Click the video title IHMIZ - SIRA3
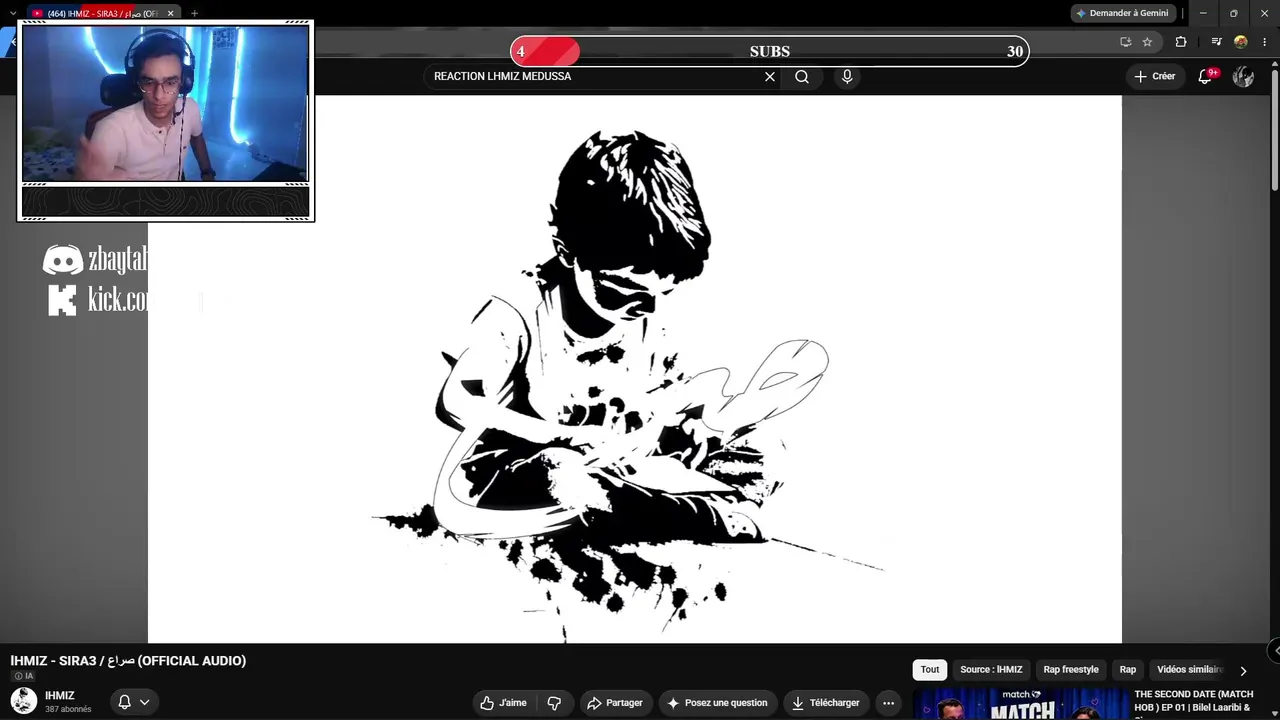 [x=128, y=661]
